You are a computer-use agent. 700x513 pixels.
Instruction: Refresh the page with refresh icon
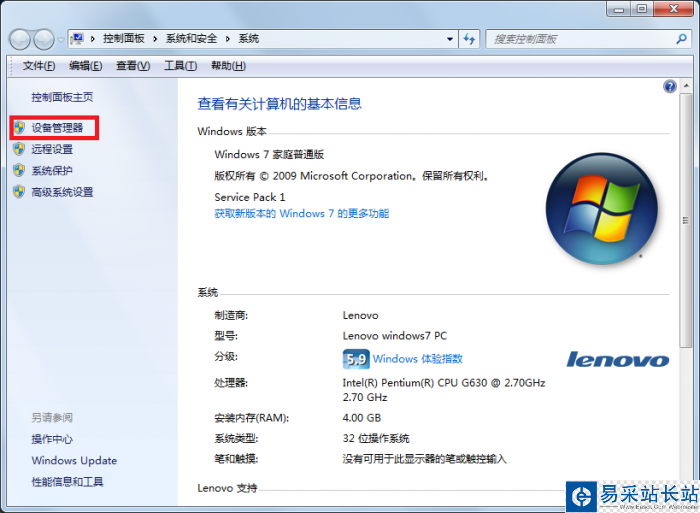tap(469, 39)
